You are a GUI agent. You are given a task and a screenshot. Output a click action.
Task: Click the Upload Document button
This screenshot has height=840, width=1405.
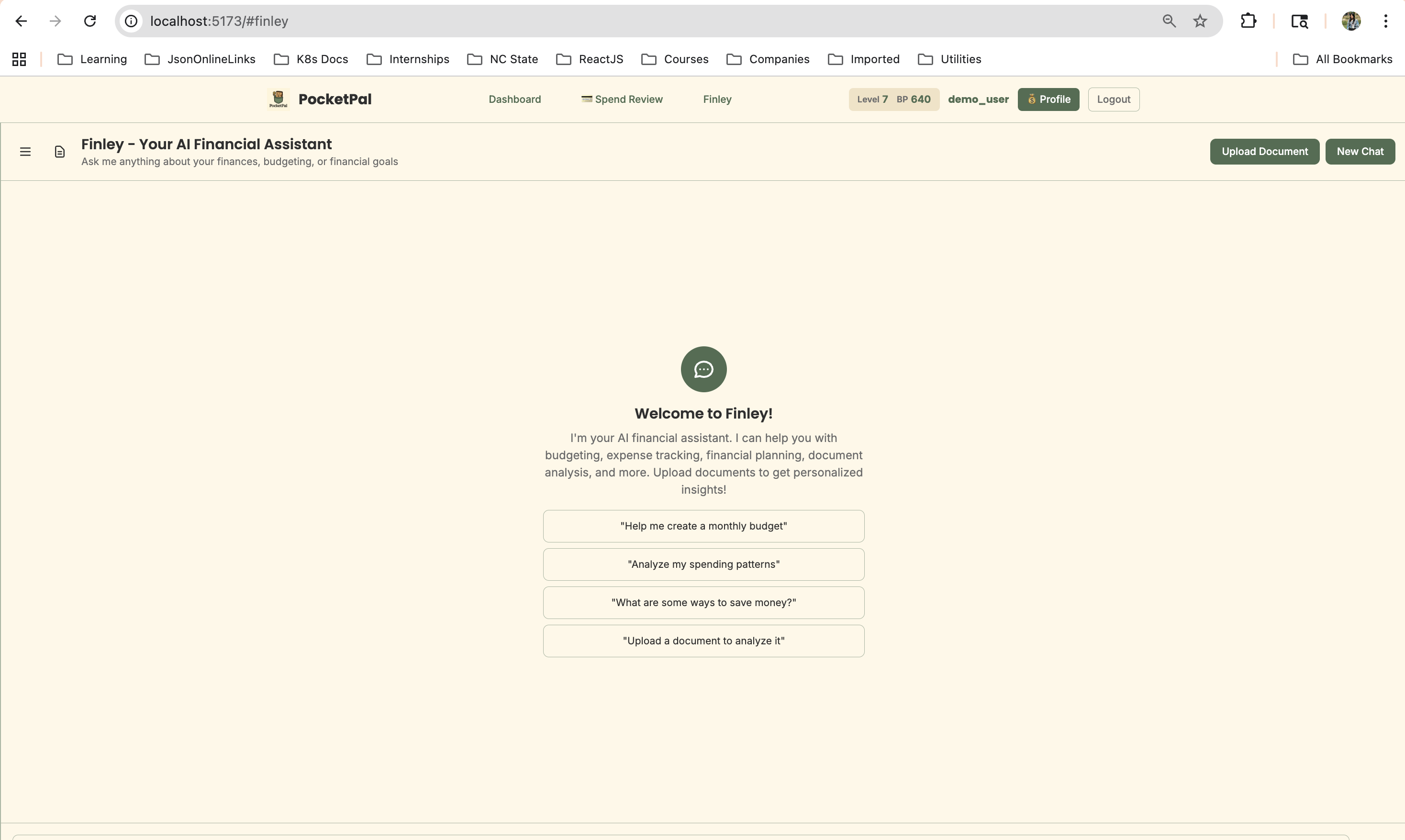click(1264, 151)
